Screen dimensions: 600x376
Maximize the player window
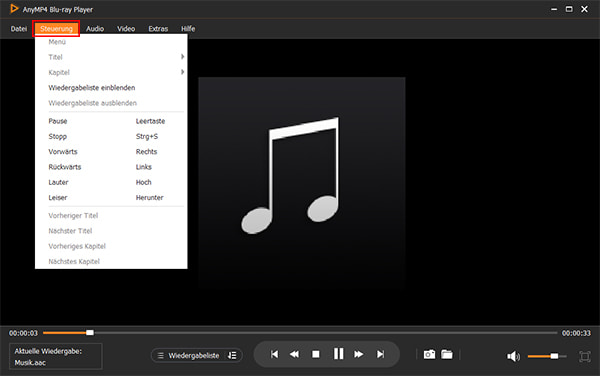(x=569, y=9)
